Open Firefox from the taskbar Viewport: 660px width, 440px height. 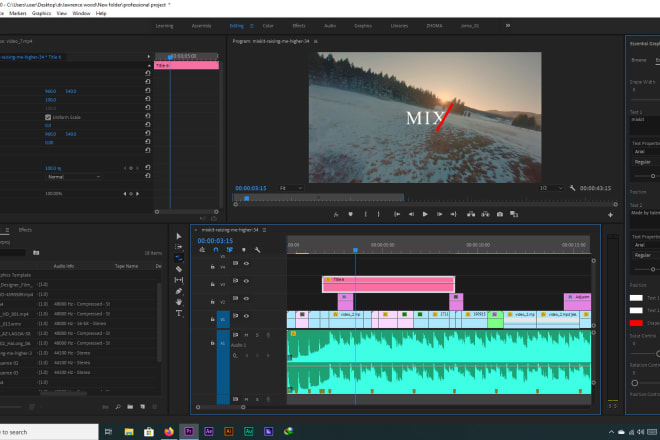169,432
